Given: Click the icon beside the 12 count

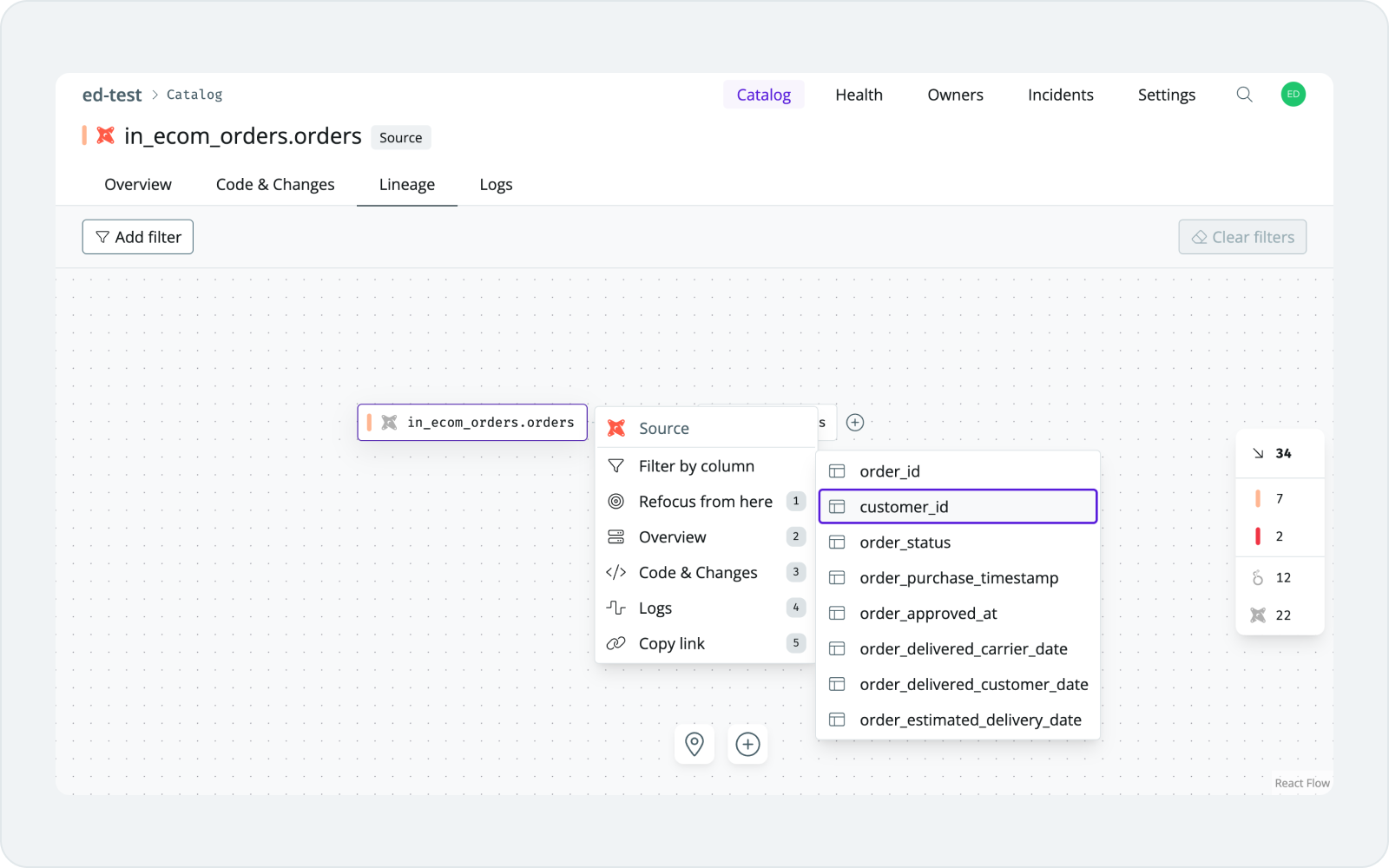Looking at the screenshot, I should coord(1258,578).
